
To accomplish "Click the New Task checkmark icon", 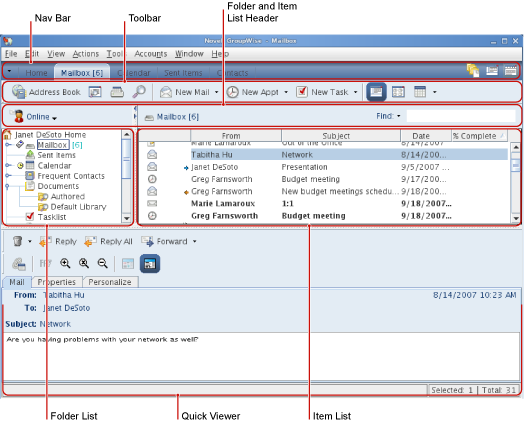I will click(x=302, y=92).
